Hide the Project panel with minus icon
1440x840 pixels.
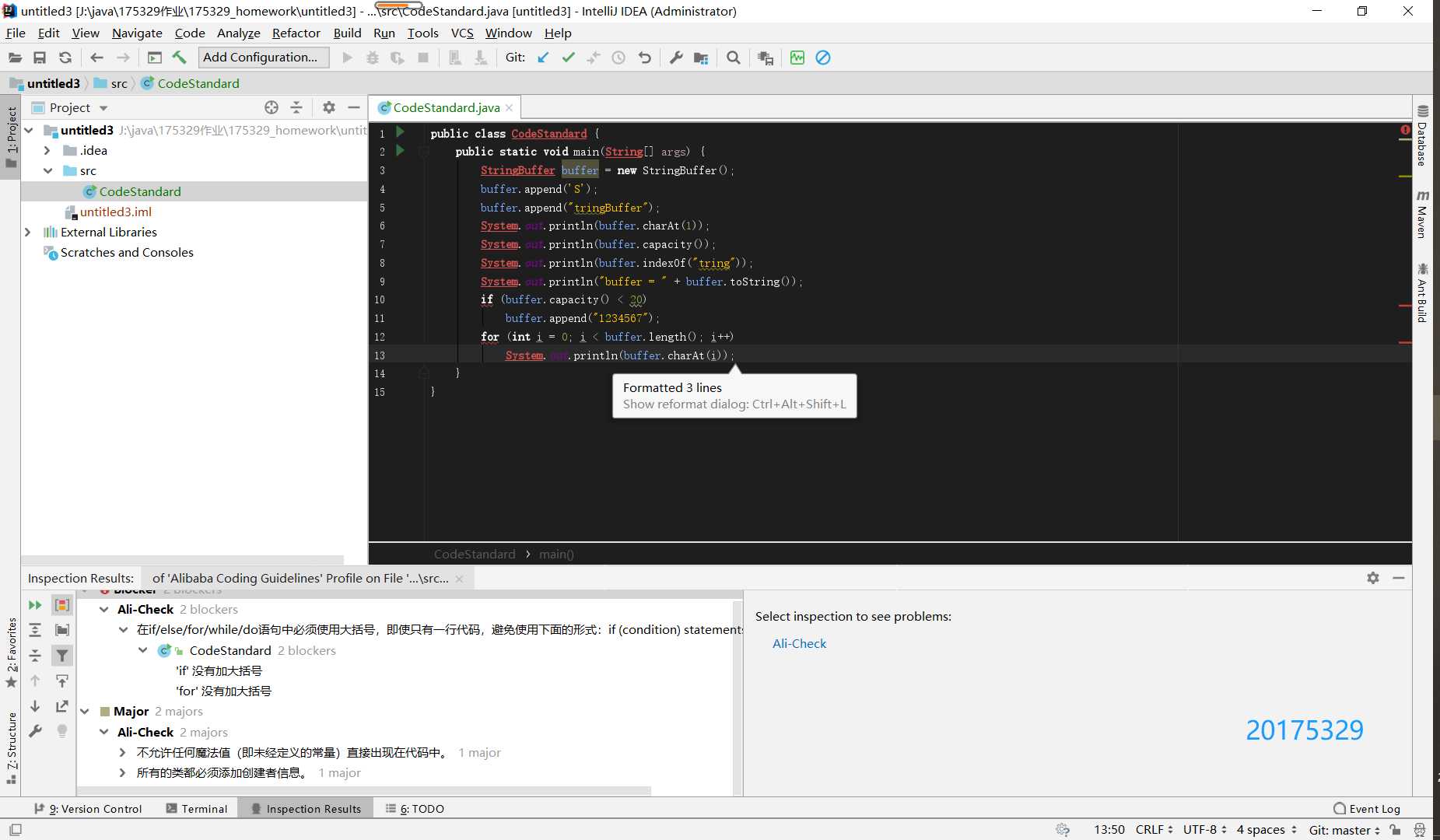click(354, 107)
